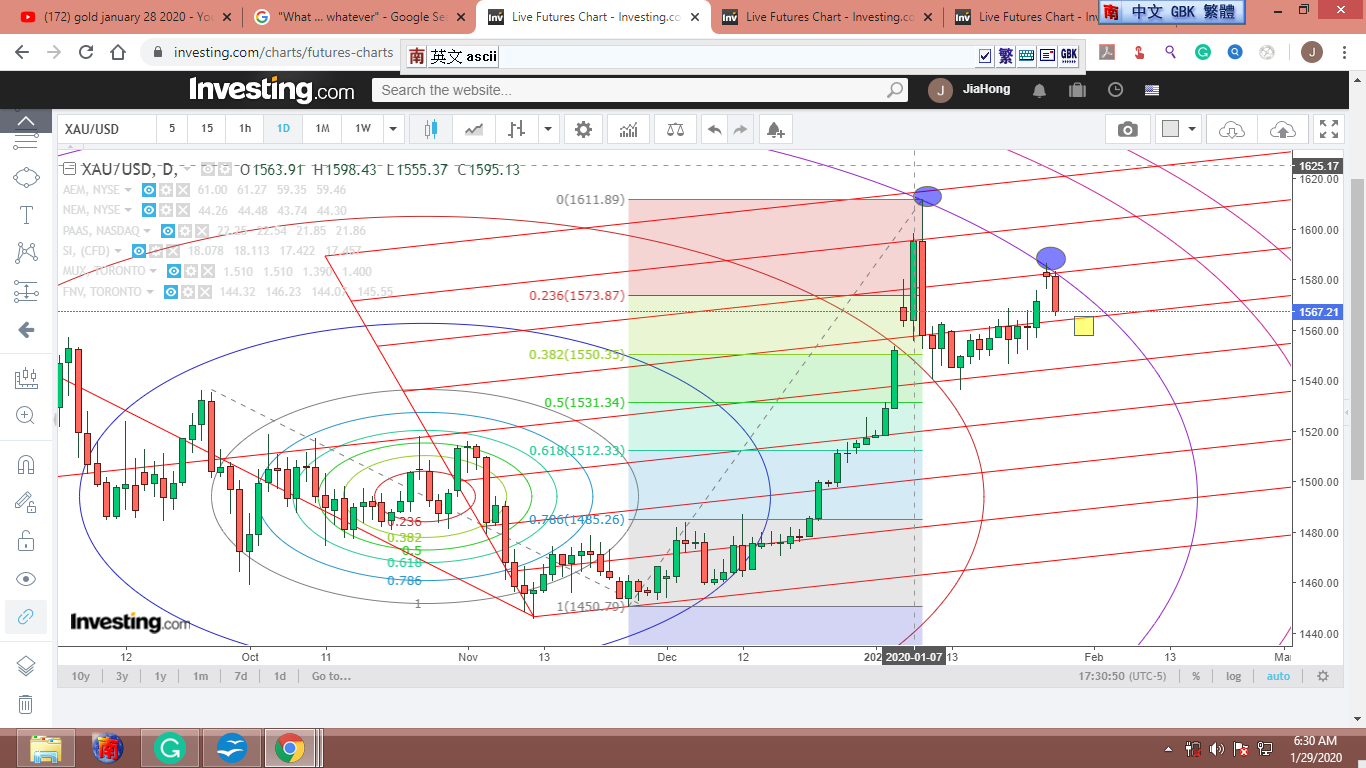Image resolution: width=1366 pixels, height=768 pixels.
Task: Open the indicators icon in chart toolbar
Action: (629, 129)
